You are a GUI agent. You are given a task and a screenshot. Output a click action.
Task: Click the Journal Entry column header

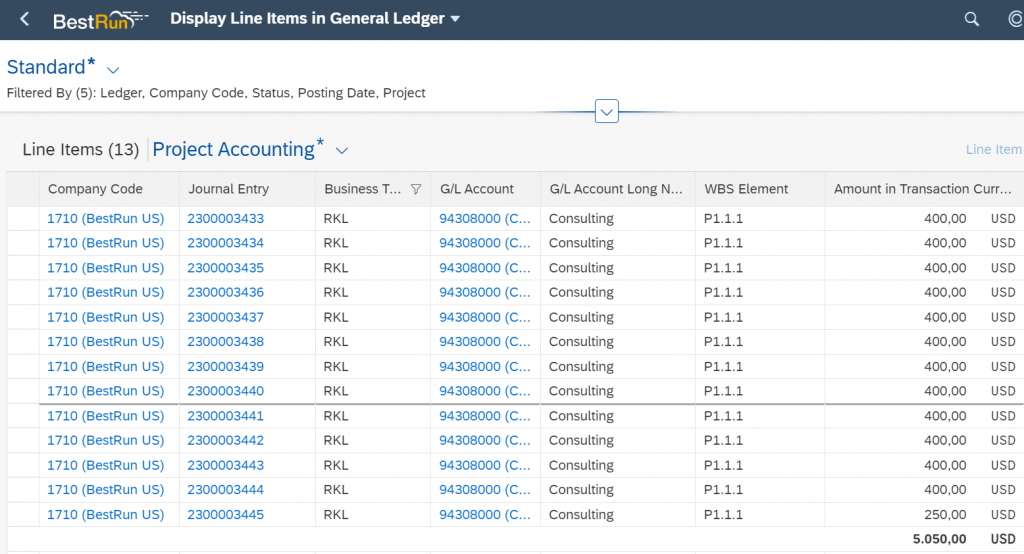(229, 189)
